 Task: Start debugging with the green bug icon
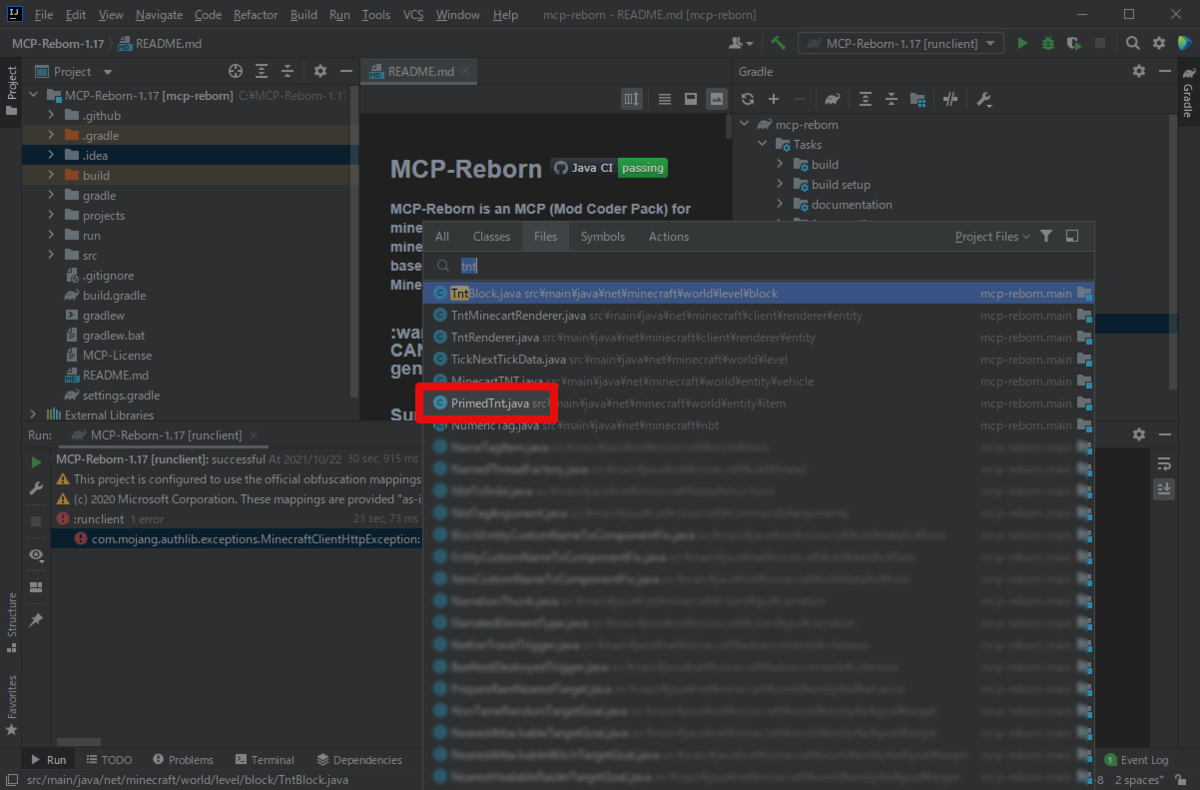[x=1048, y=43]
